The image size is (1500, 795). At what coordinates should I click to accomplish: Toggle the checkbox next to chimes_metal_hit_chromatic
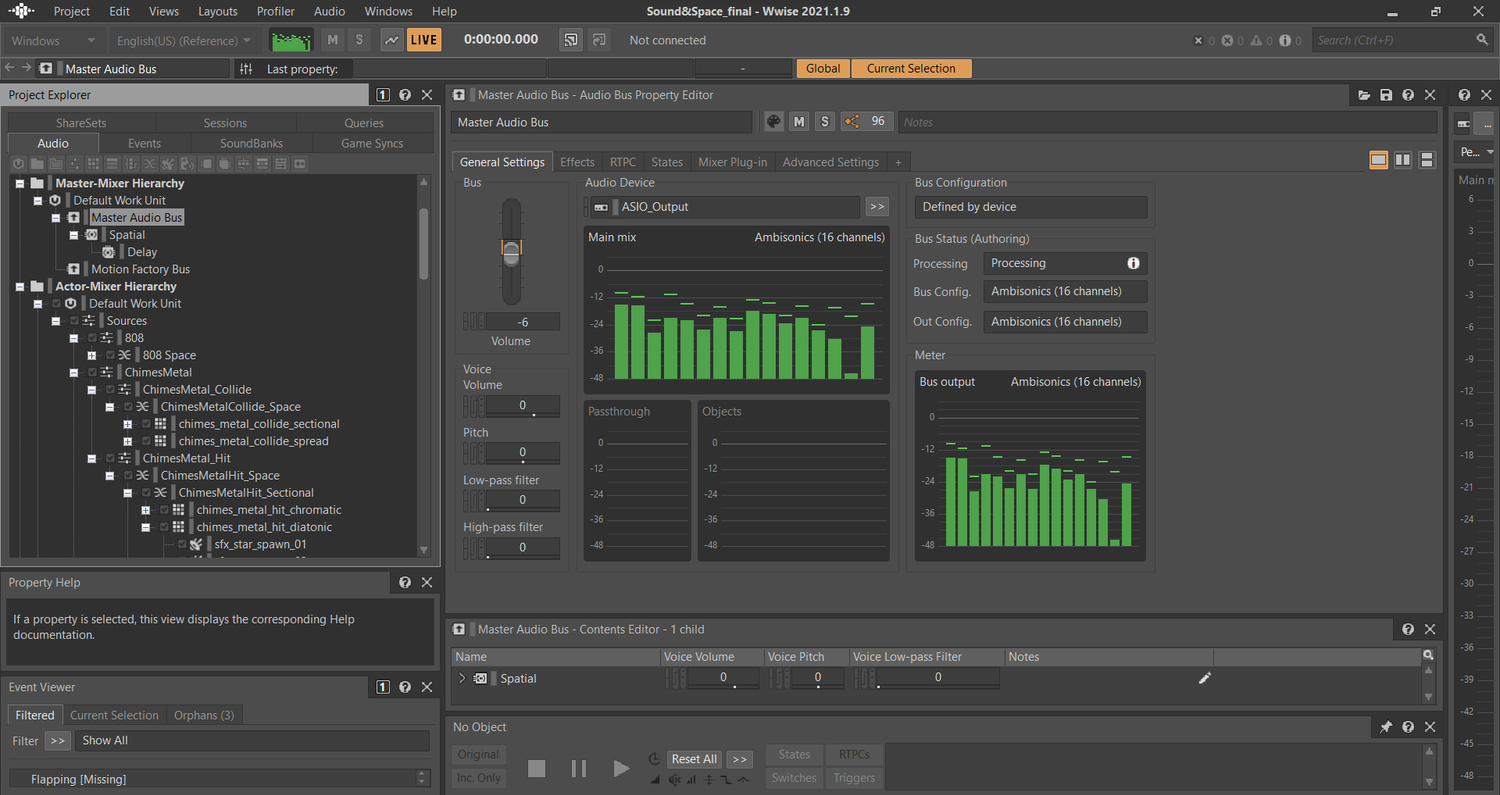[x=164, y=510]
